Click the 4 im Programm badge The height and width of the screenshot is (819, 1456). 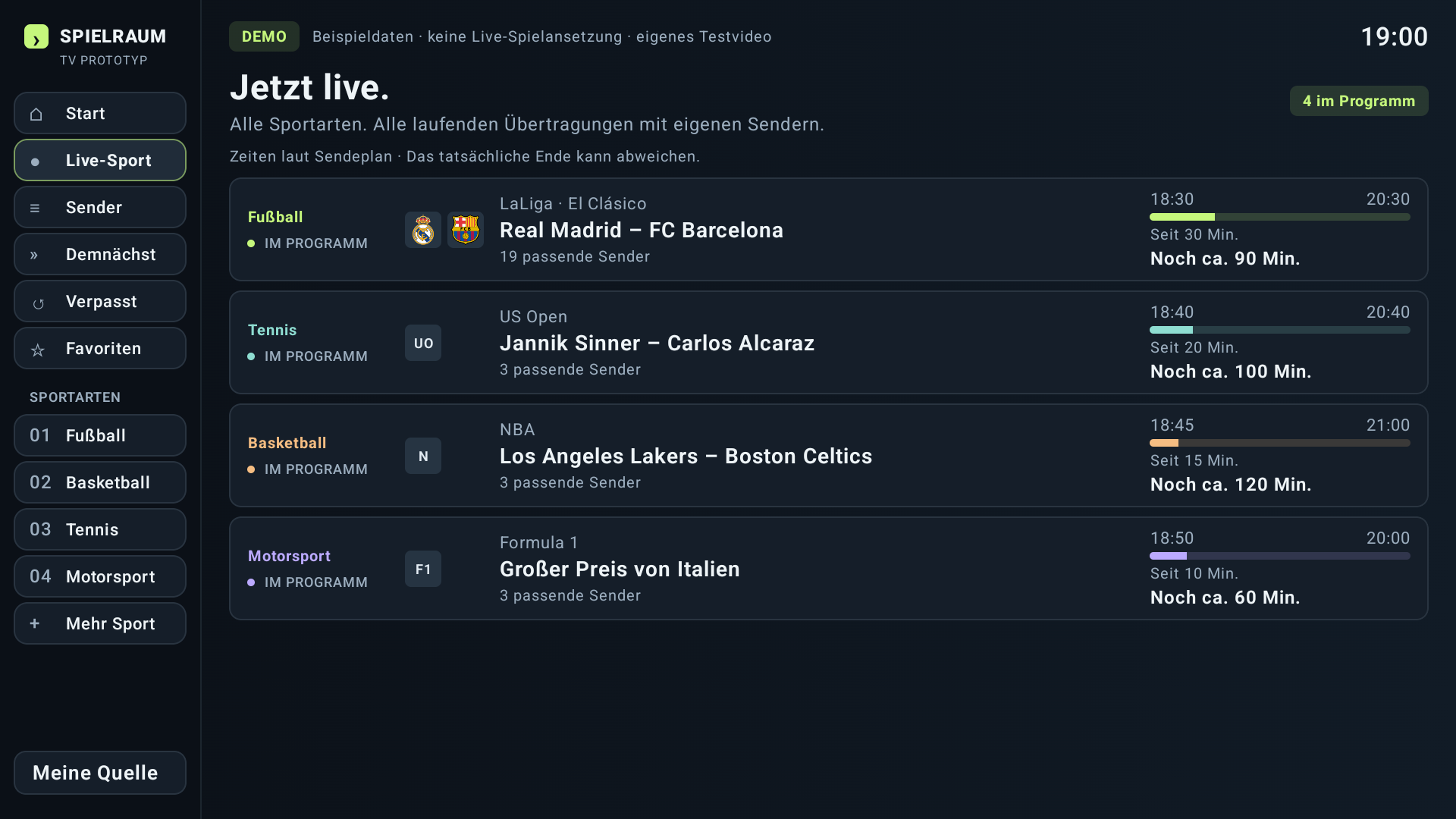(x=1359, y=101)
